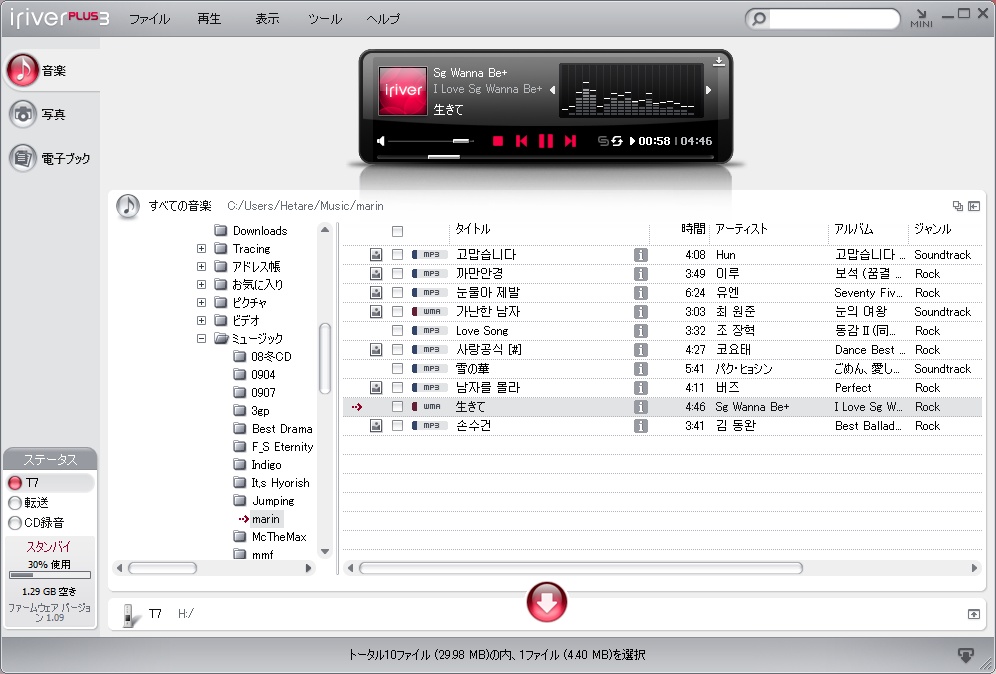
Task: Open the ファイル menu
Action: [x=149, y=19]
